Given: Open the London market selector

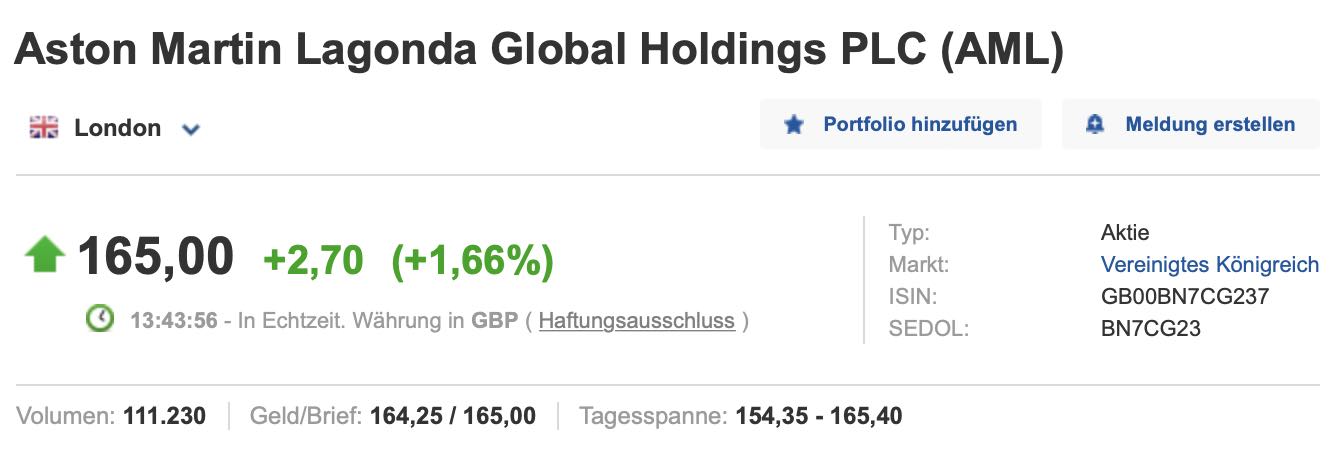Looking at the screenshot, I should [117, 128].
